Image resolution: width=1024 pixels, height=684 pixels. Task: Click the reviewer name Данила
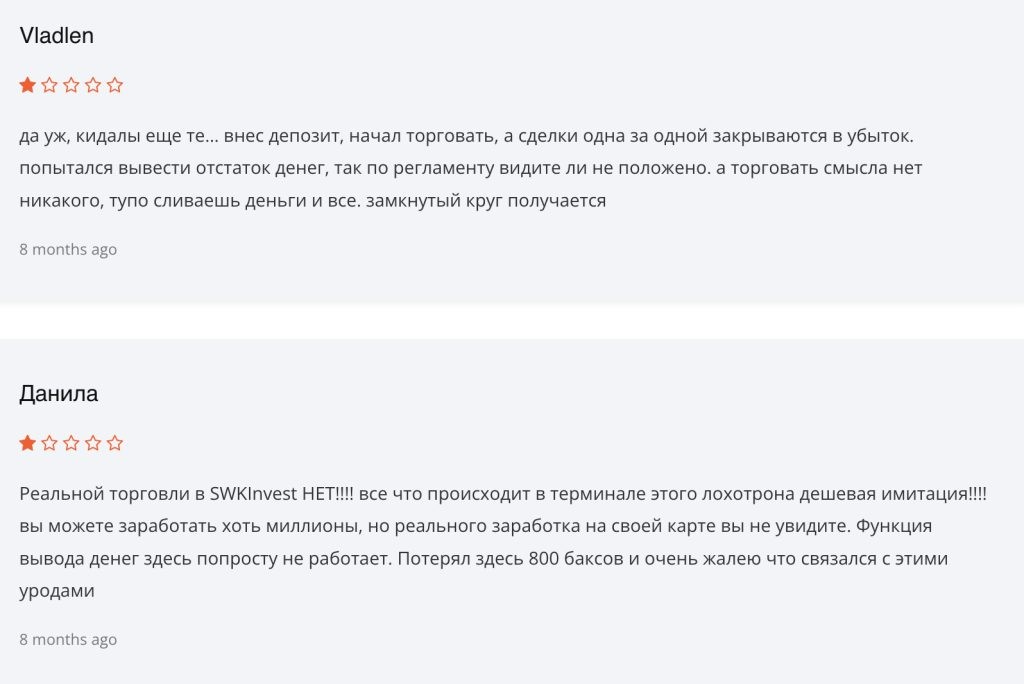point(59,394)
